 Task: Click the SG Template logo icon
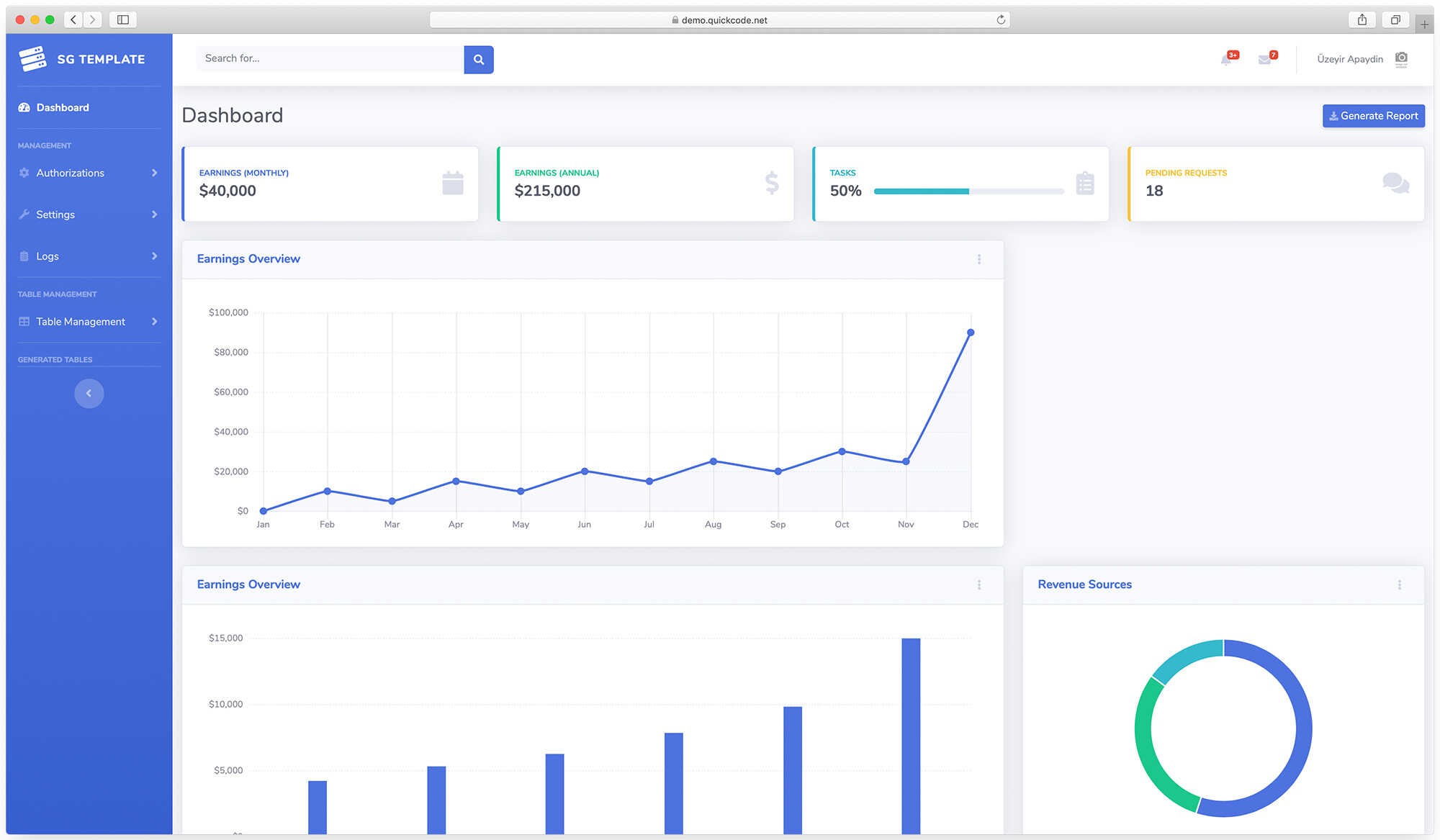point(32,59)
